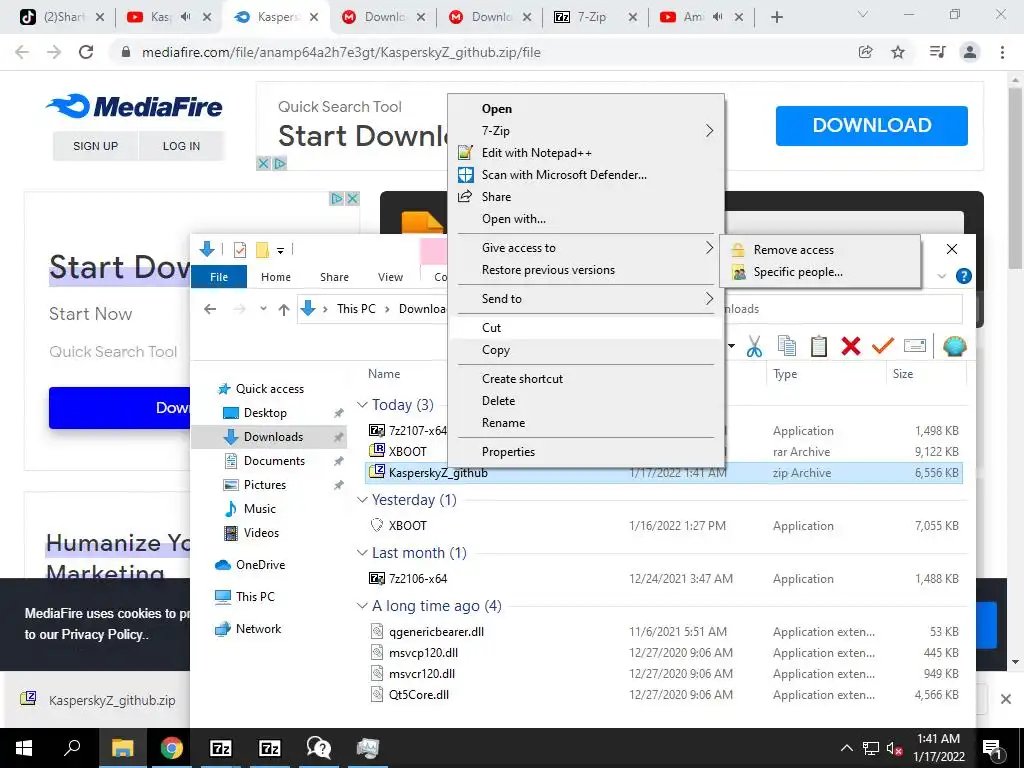Open new Chrome tab with plus button
This screenshot has height=768, width=1024.
(776, 17)
